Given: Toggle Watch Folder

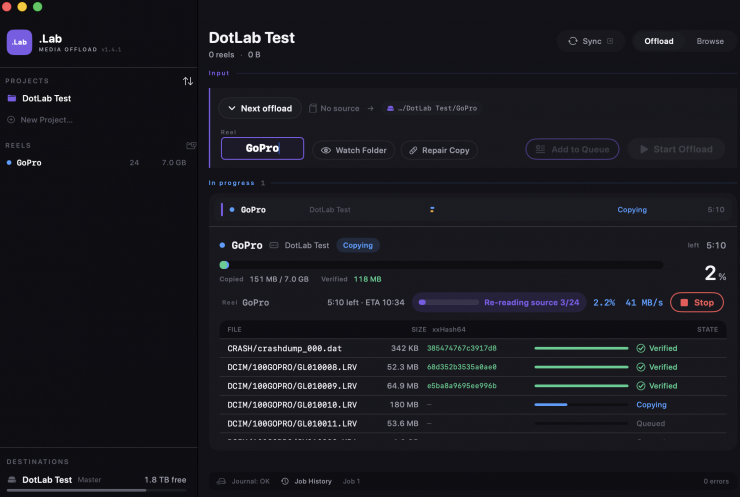Looking at the screenshot, I should pyautogui.click(x=353, y=150).
